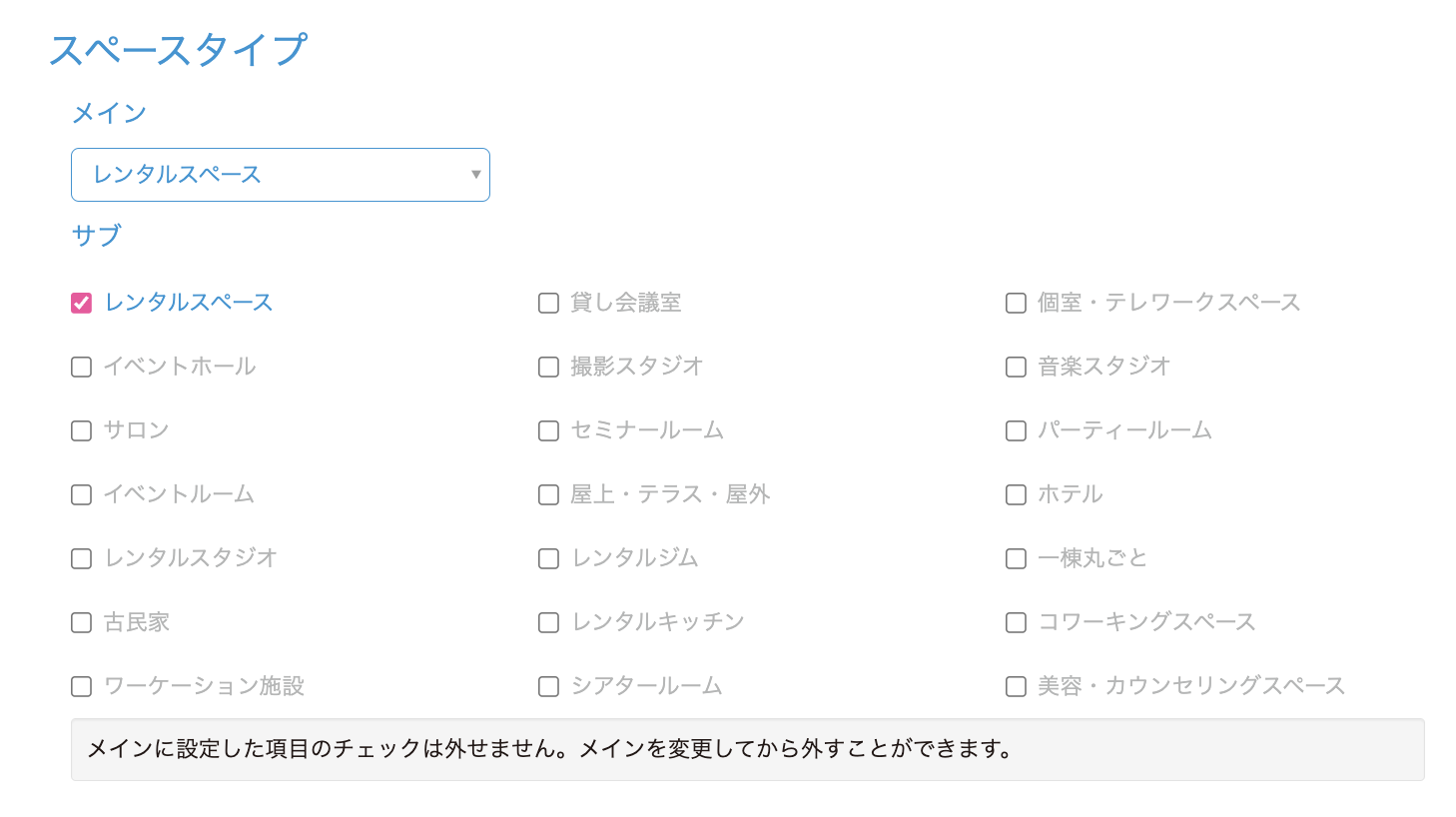Select the ホテル checkbox
The height and width of the screenshot is (817, 1456).
click(1016, 494)
